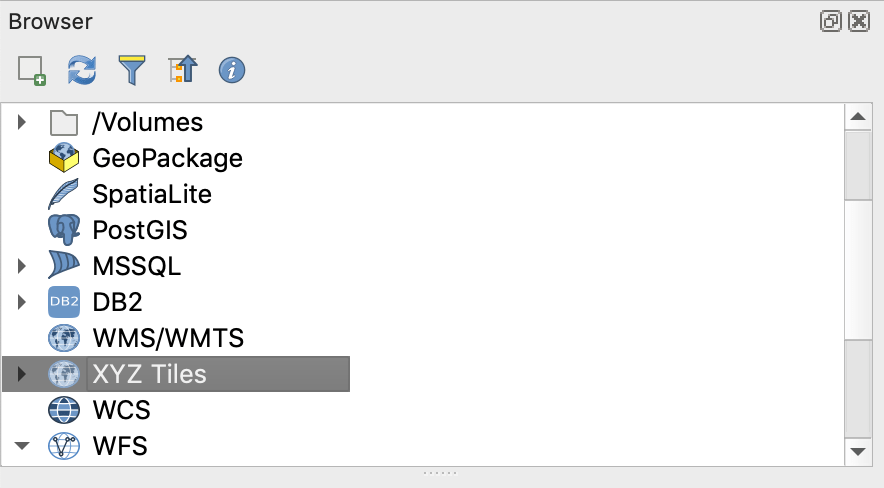884x488 pixels.
Task: Expand the /Volumes folder
Action: pyautogui.click(x=22, y=123)
